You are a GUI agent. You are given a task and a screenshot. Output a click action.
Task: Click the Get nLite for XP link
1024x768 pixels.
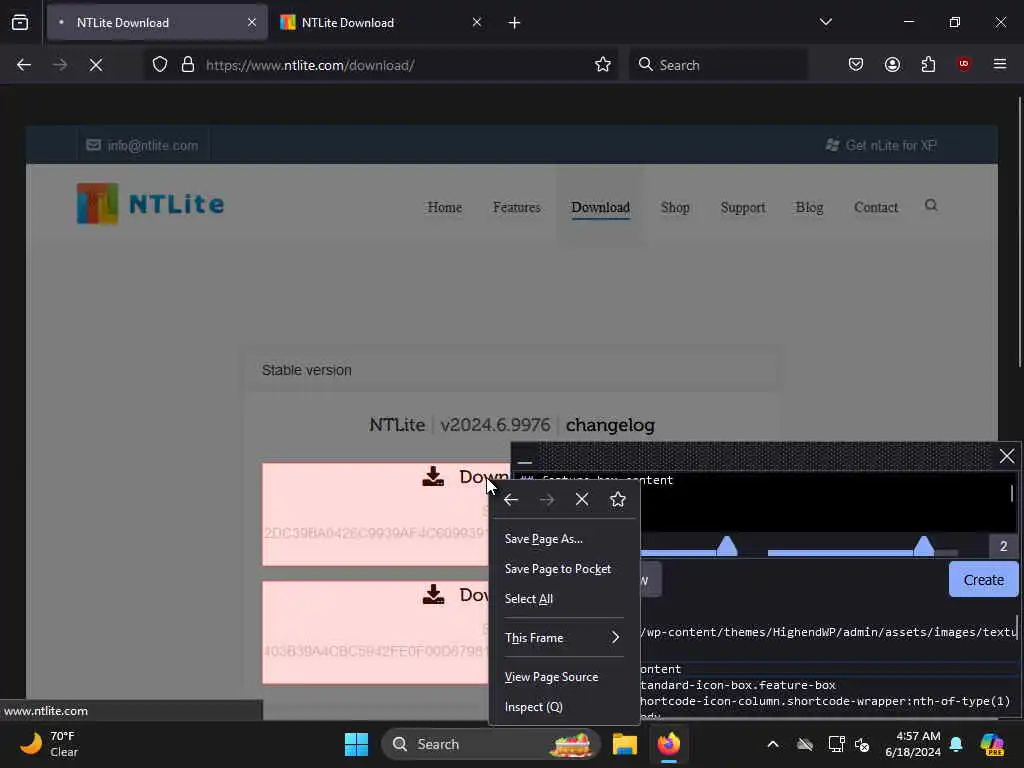pos(881,146)
